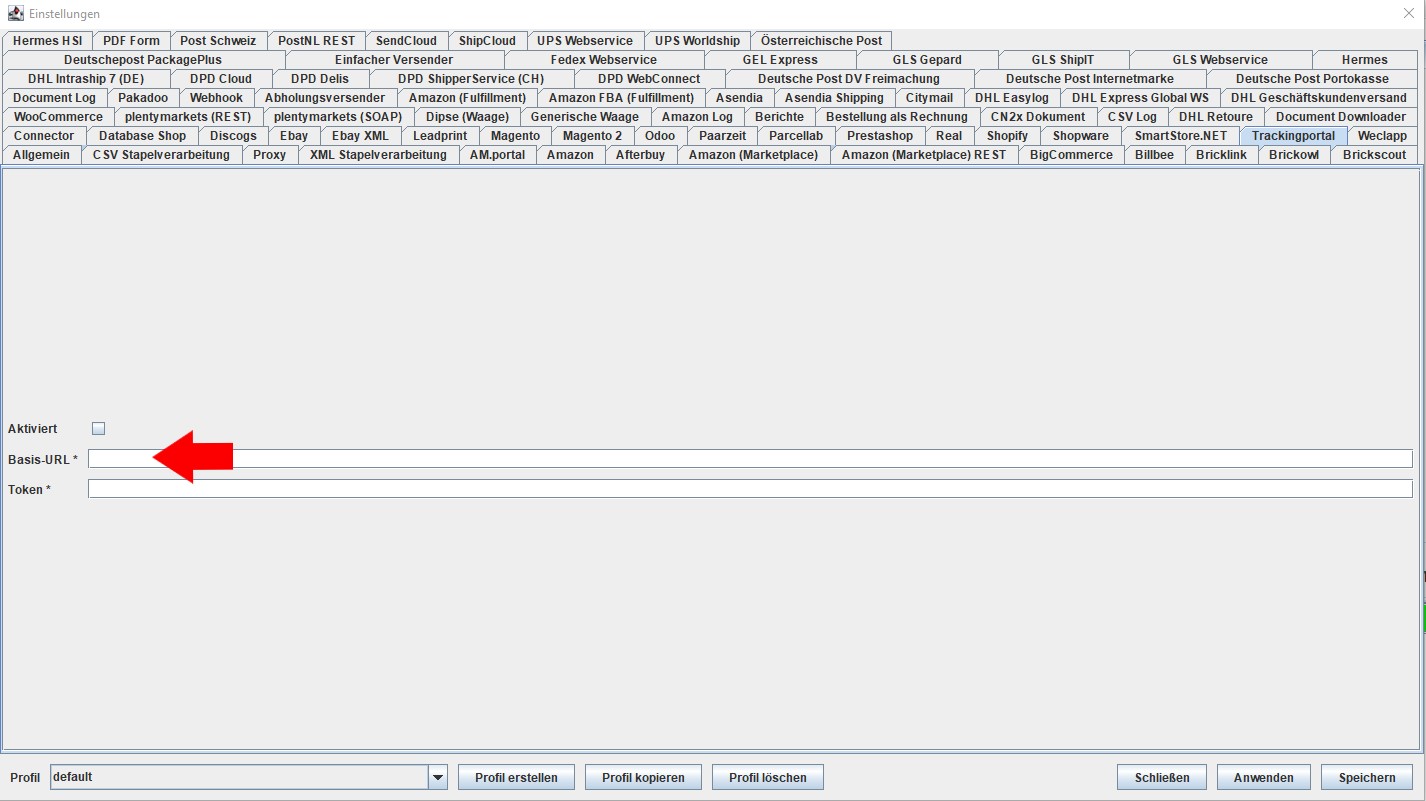The height and width of the screenshot is (801, 1426).
Task: Open the PDF Form tab
Action: tap(131, 41)
